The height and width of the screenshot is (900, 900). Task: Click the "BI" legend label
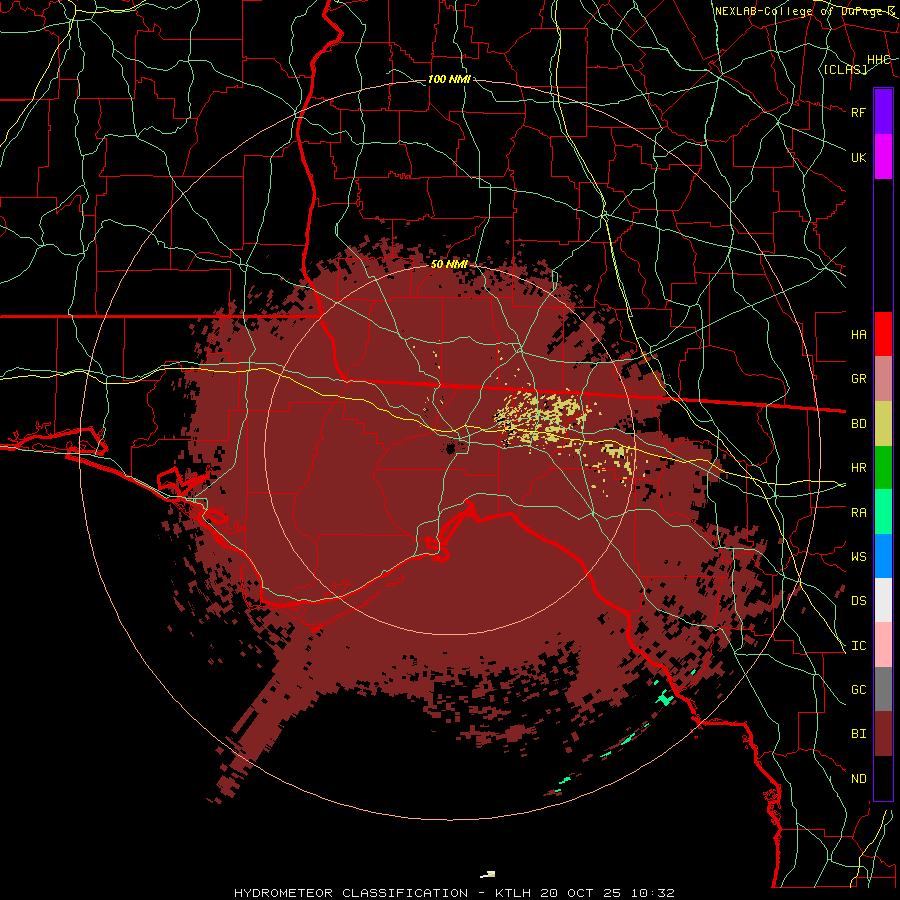click(859, 734)
